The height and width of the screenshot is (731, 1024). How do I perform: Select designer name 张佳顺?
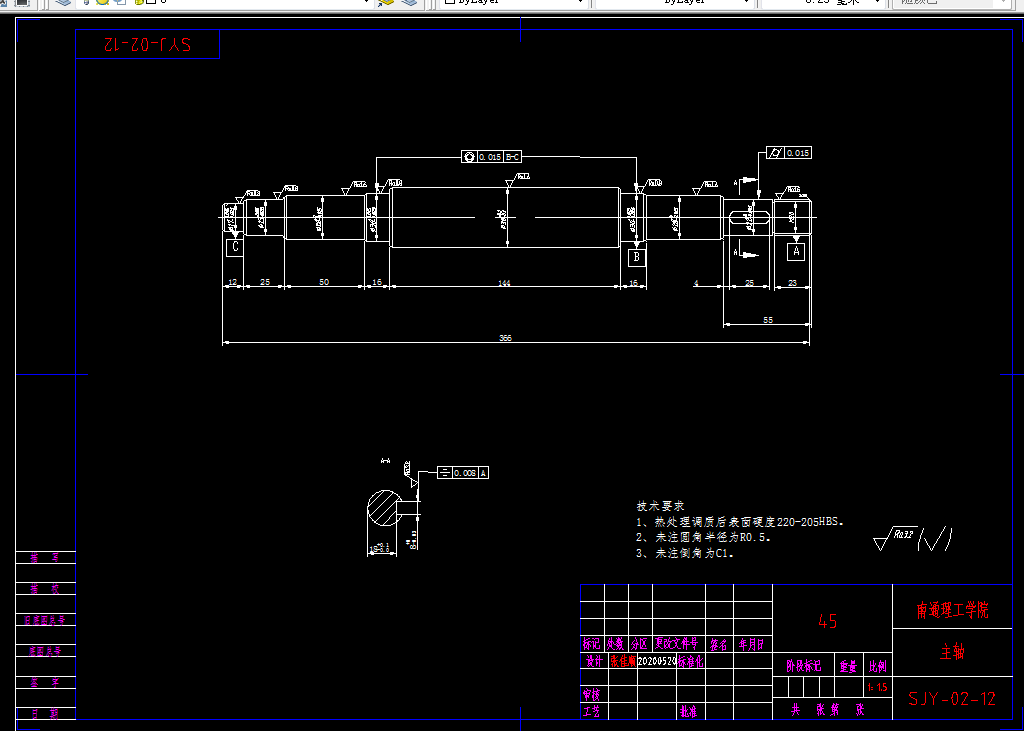pos(622,661)
